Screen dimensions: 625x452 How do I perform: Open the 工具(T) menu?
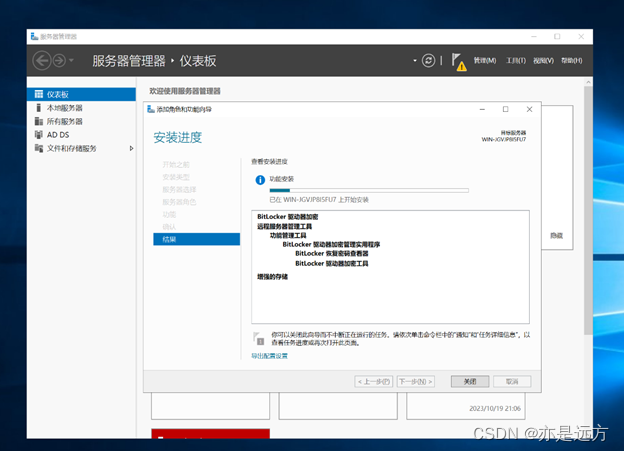(516, 61)
